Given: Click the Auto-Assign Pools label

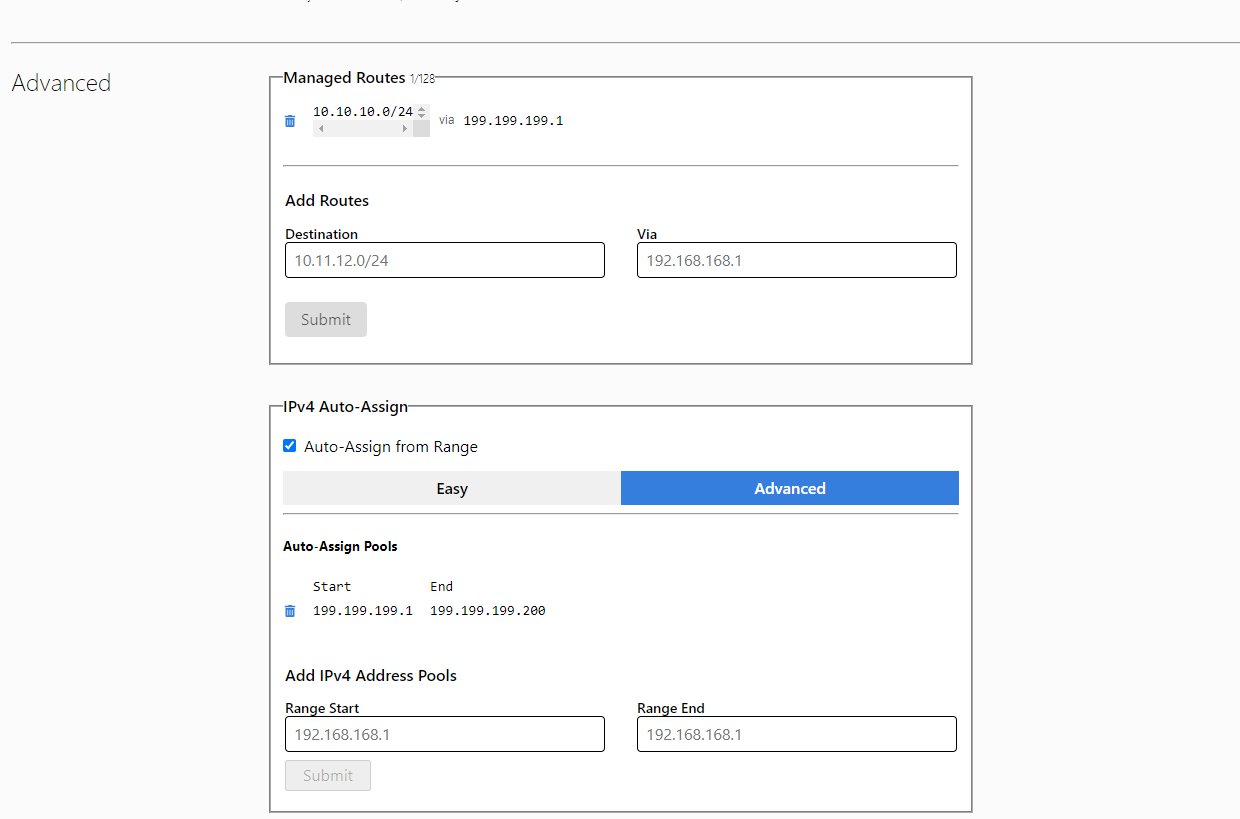Looking at the screenshot, I should [340, 547].
